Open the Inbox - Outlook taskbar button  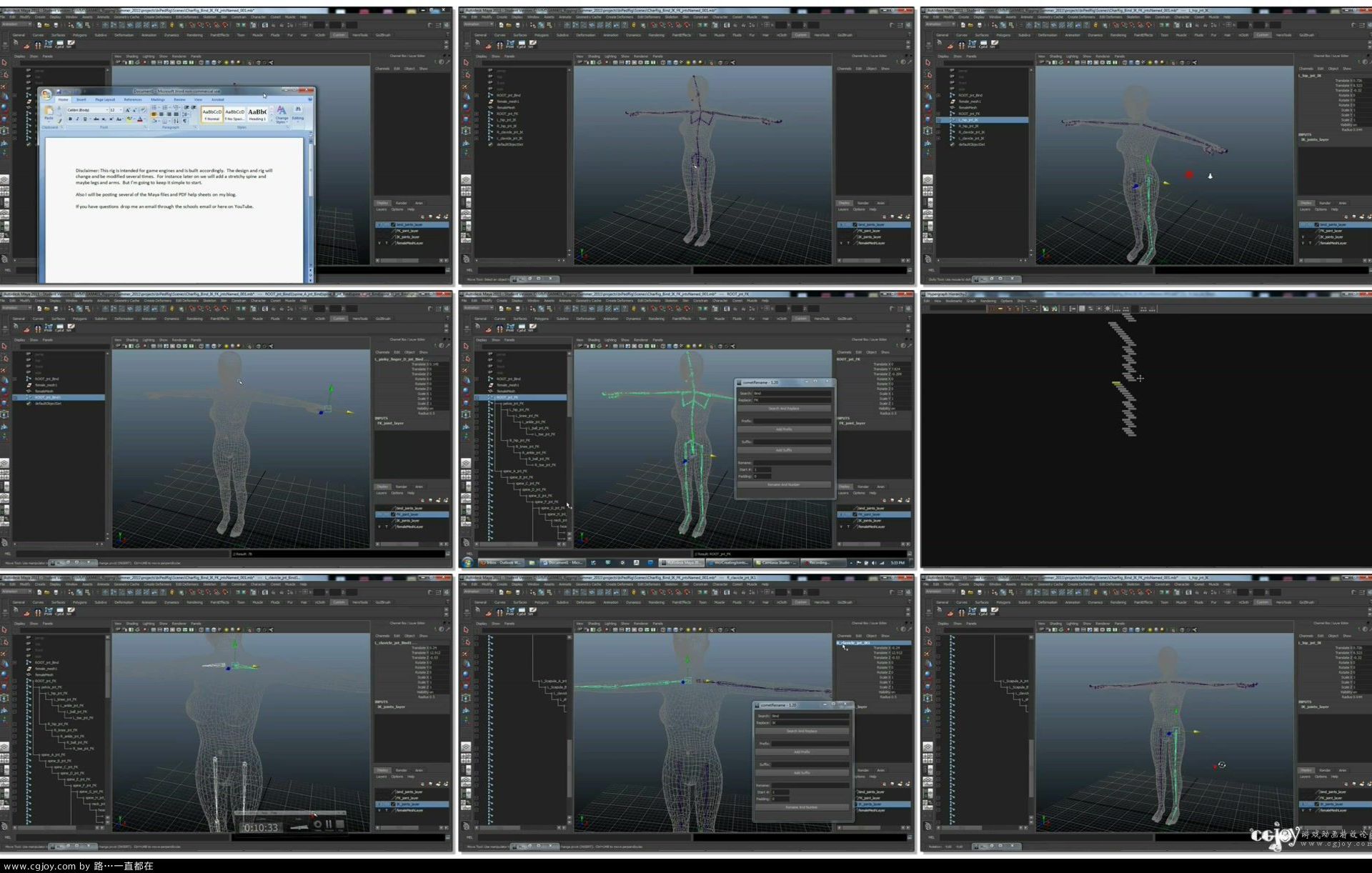(502, 563)
